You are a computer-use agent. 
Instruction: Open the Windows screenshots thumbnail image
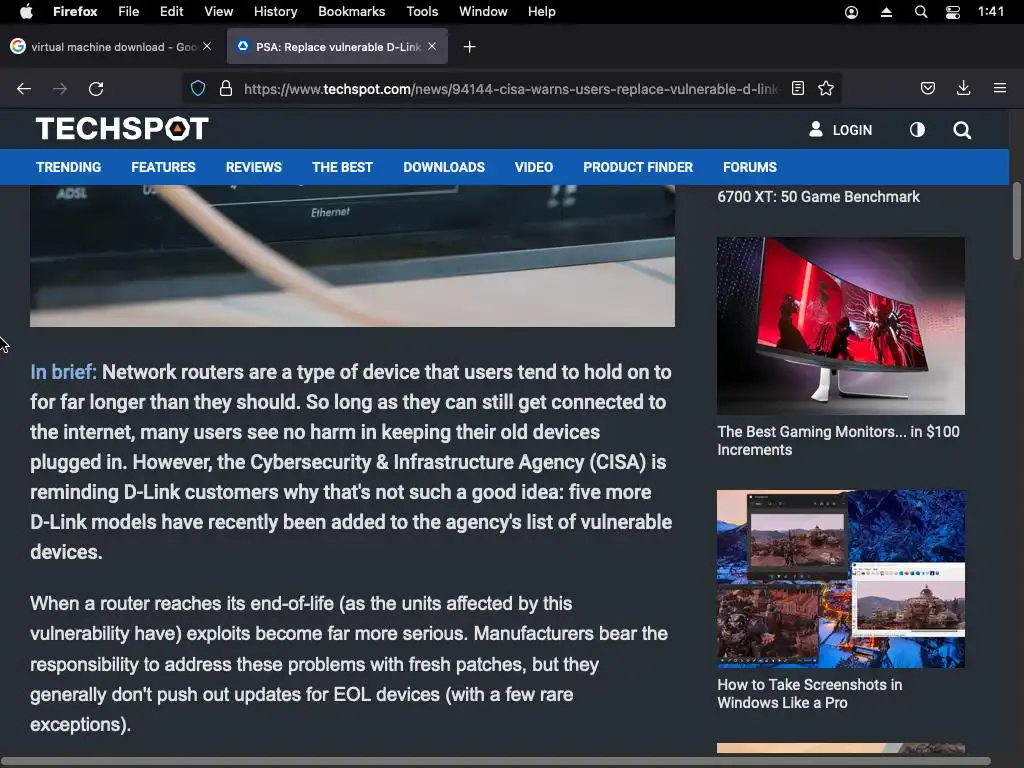click(840, 579)
